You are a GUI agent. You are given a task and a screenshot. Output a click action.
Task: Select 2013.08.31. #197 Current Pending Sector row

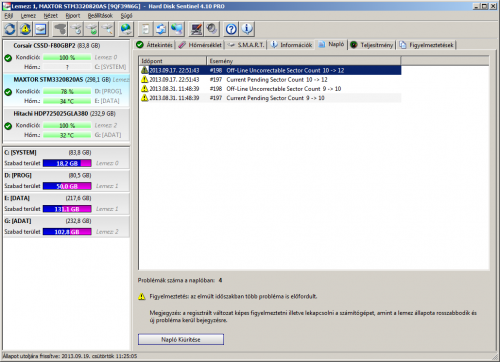point(270,98)
